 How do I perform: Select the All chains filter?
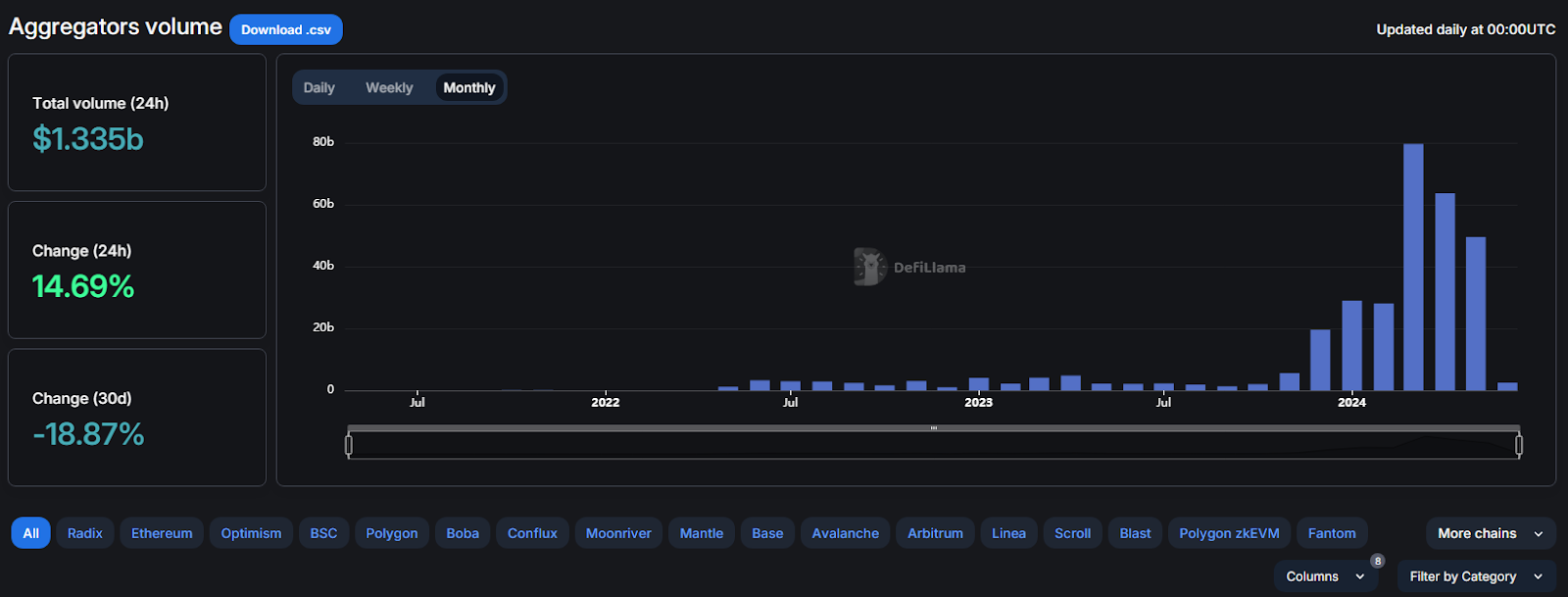[30, 533]
